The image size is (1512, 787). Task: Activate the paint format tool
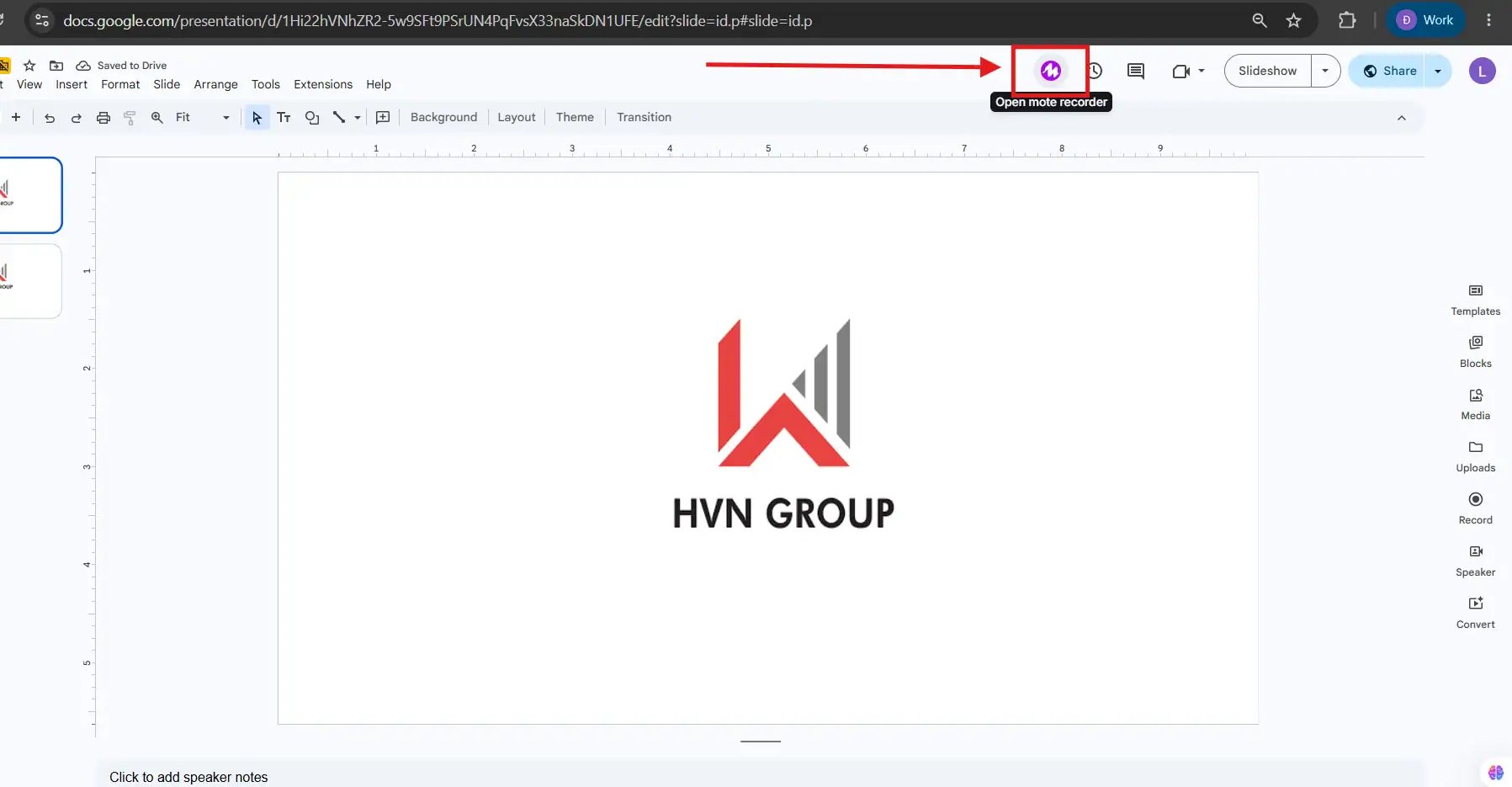(130, 118)
